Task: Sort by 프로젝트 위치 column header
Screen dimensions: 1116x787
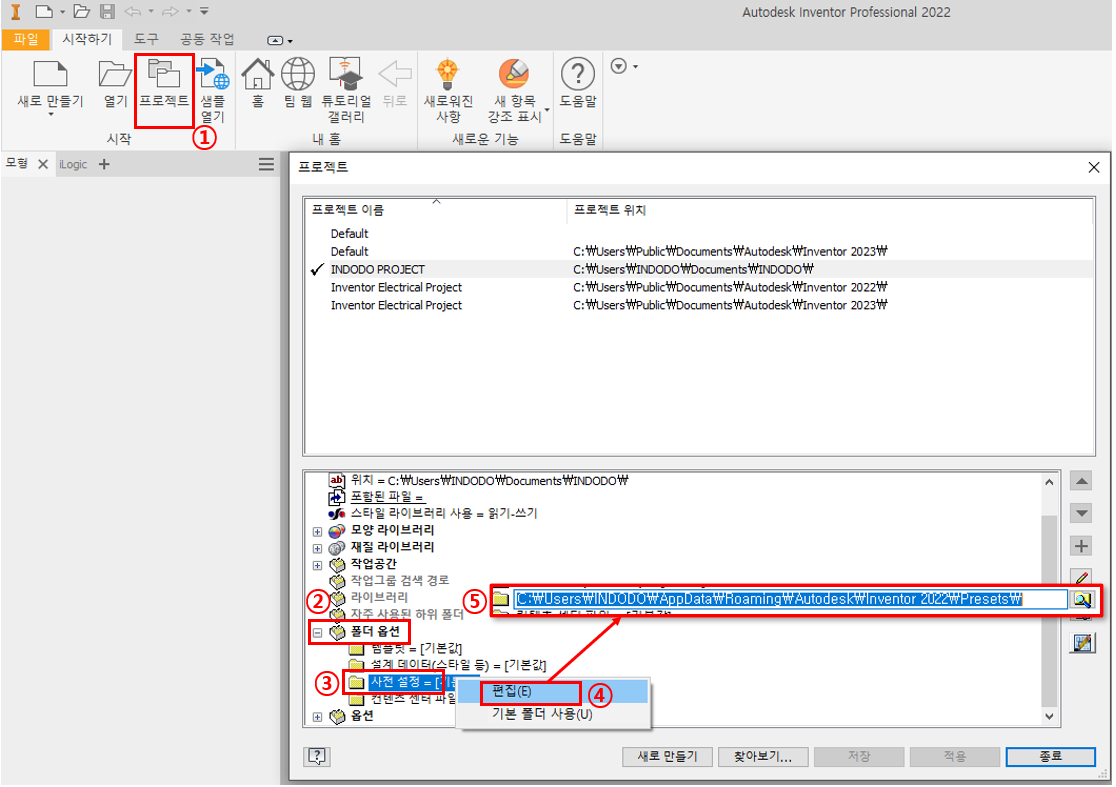Action: [x=830, y=210]
